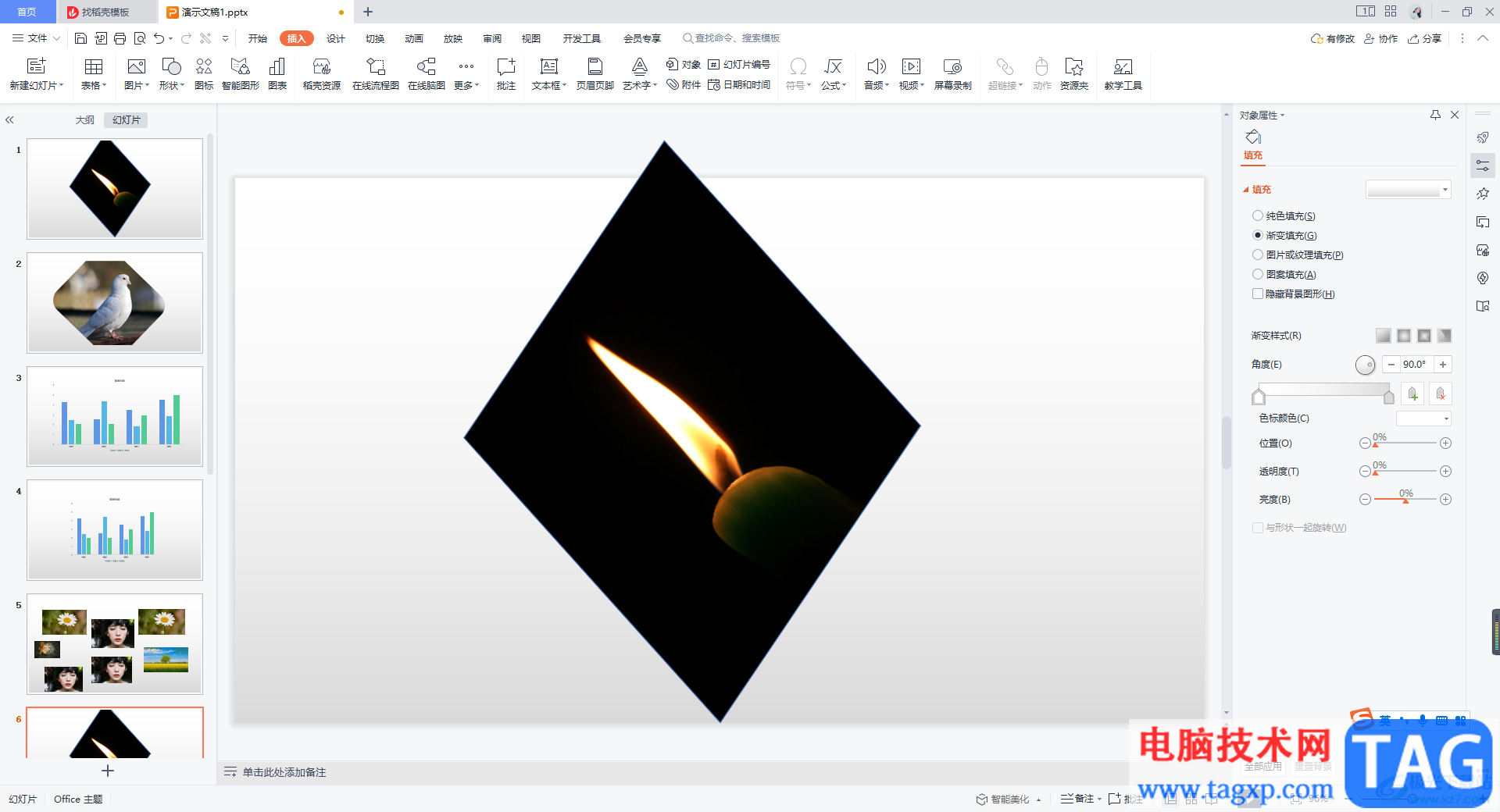
Task: Pin the Object Properties panel
Action: (x=1435, y=115)
